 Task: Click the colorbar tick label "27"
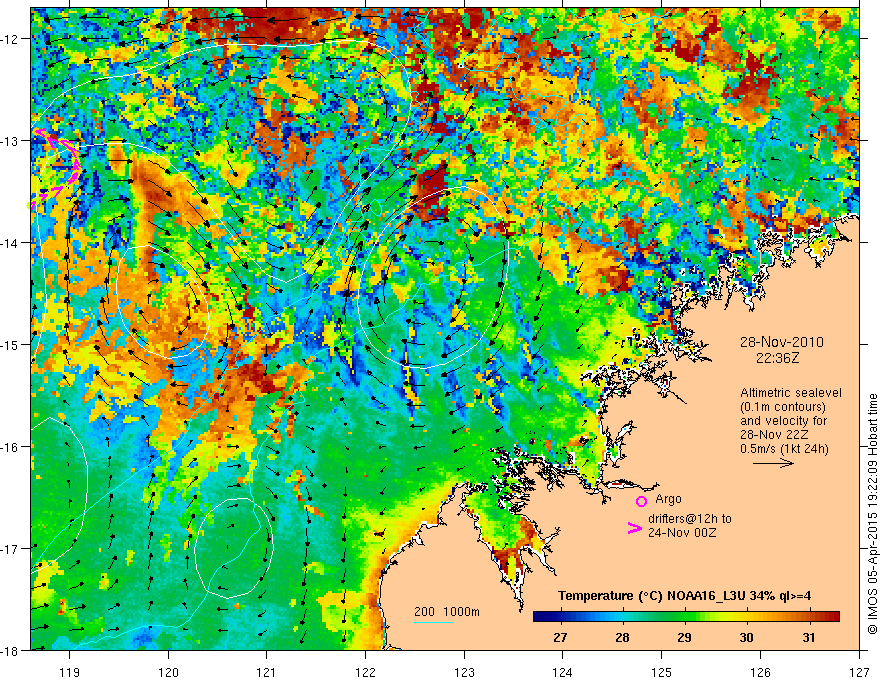pyautogui.click(x=560, y=637)
